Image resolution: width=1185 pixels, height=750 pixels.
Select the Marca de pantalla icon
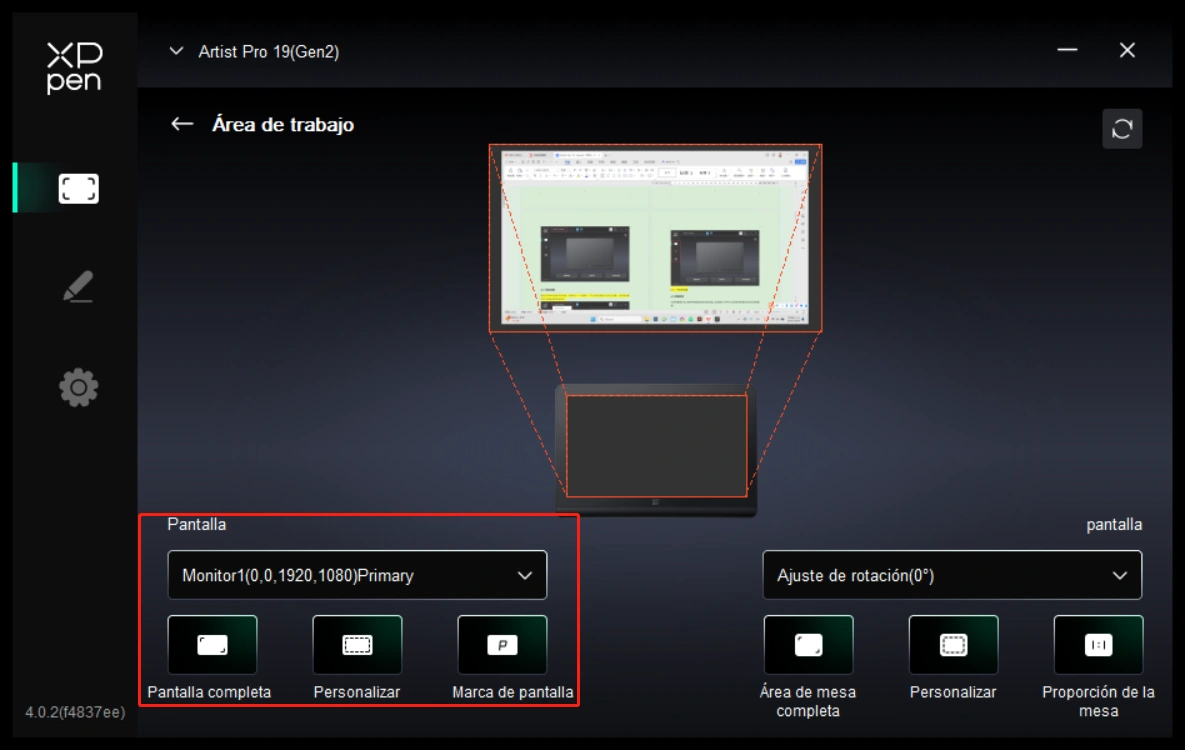coord(502,645)
